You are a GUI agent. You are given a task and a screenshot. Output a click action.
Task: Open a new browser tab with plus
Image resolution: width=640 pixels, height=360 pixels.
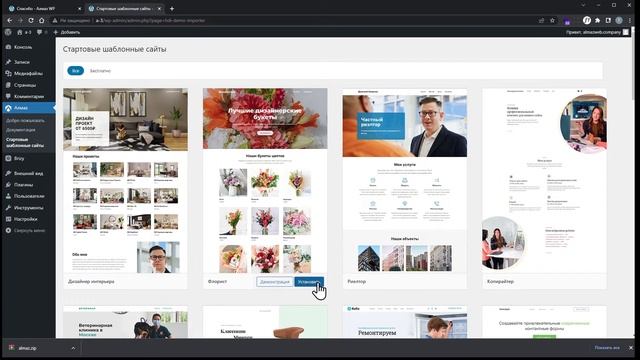[x=172, y=8]
